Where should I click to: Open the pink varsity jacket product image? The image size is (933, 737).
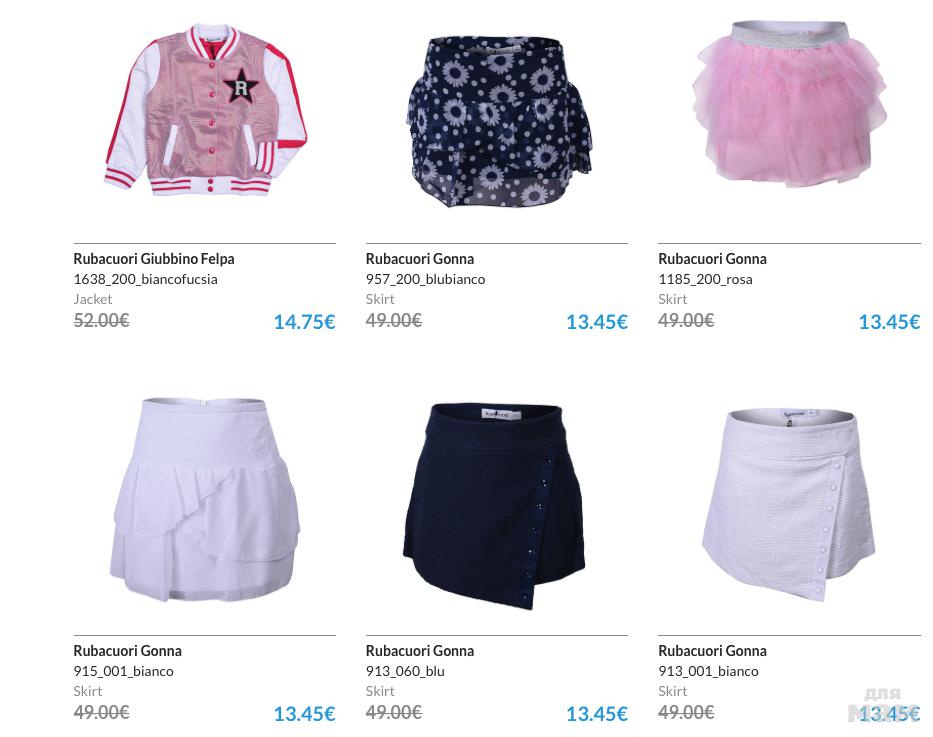(205, 110)
